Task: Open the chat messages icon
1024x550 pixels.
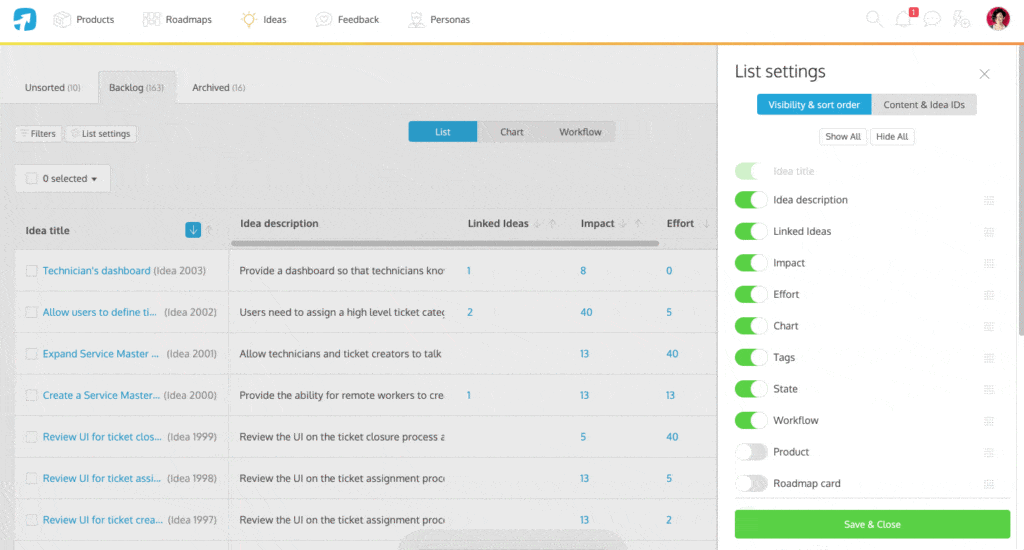Action: click(x=932, y=19)
